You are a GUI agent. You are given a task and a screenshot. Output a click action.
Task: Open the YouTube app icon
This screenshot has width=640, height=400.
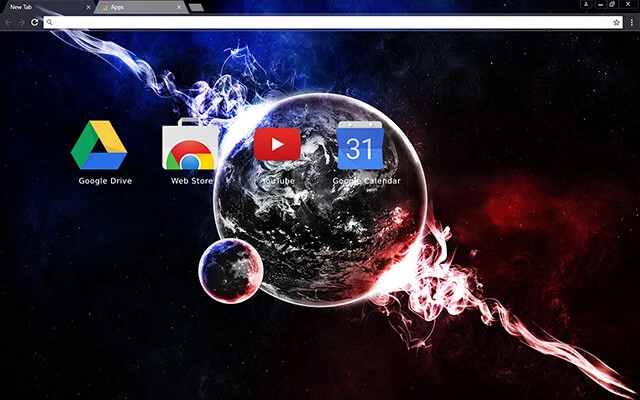(277, 144)
